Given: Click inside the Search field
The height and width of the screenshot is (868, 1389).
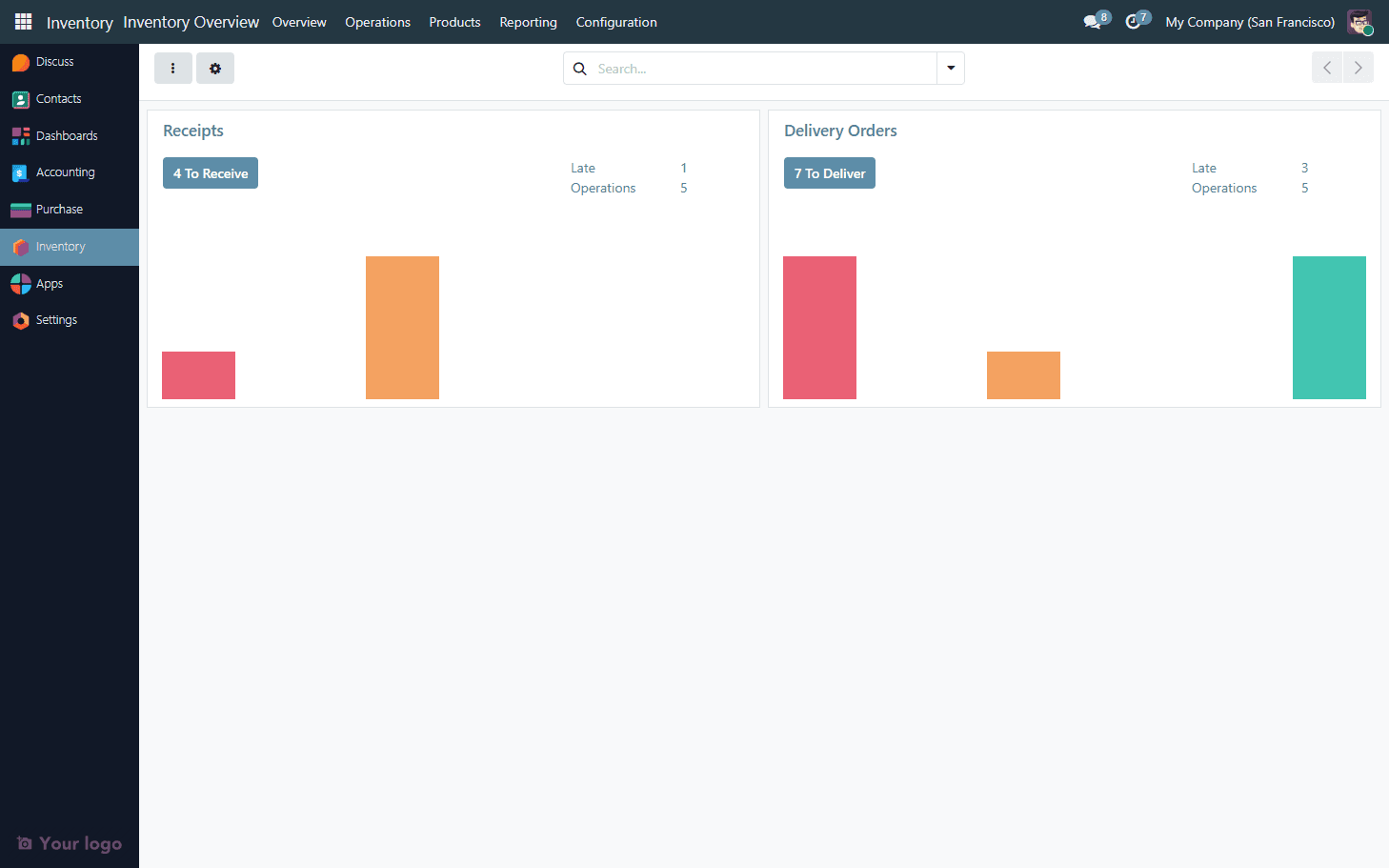Looking at the screenshot, I should pos(762,69).
